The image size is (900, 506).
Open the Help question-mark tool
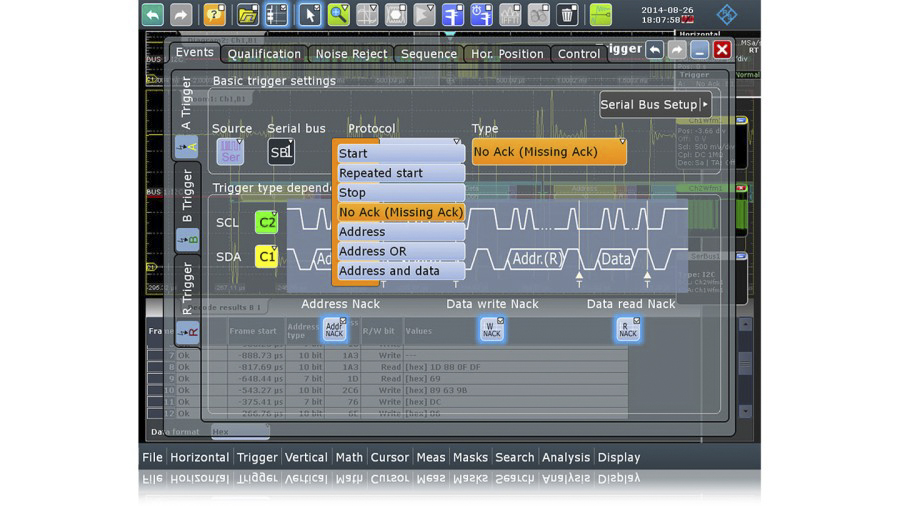[214, 14]
